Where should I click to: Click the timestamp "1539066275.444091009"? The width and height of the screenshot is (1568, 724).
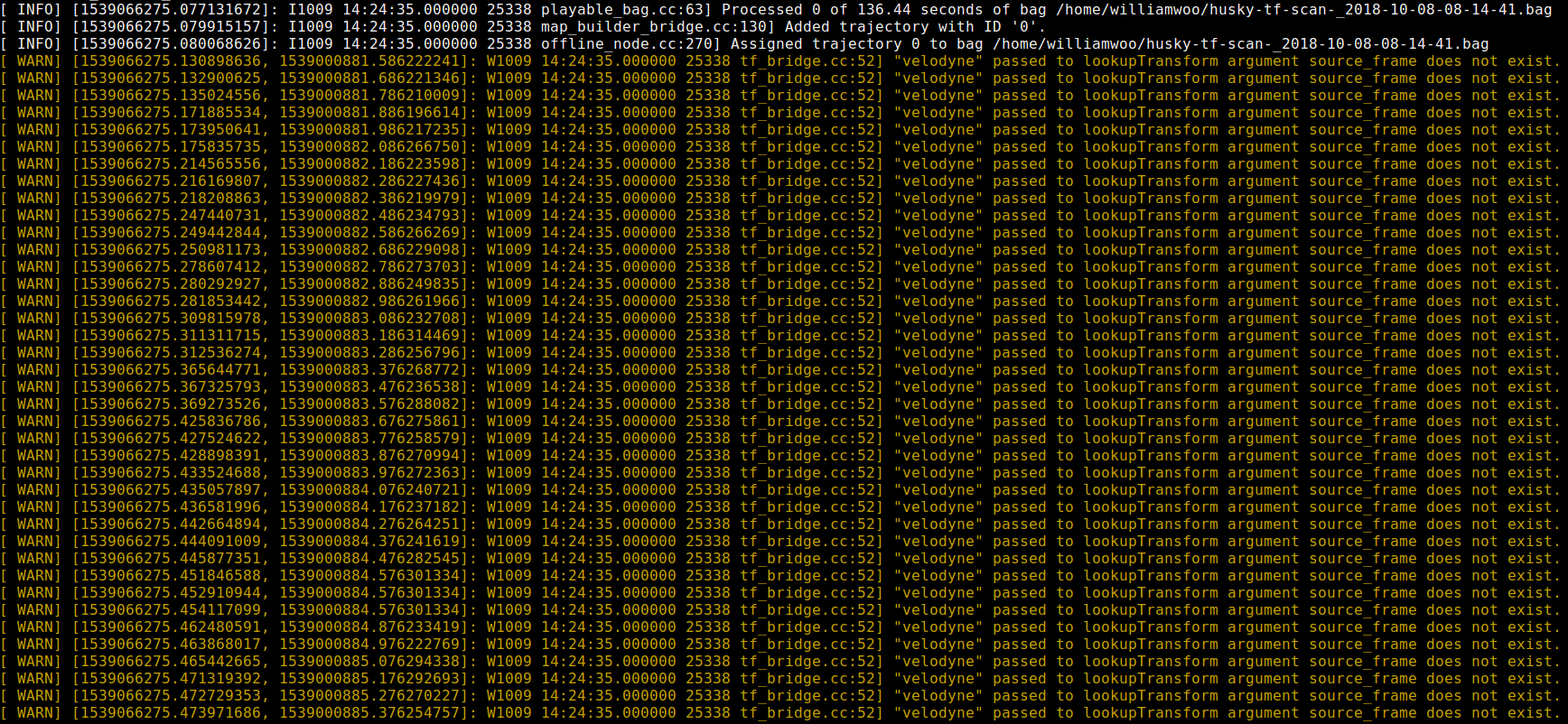[x=171, y=541]
